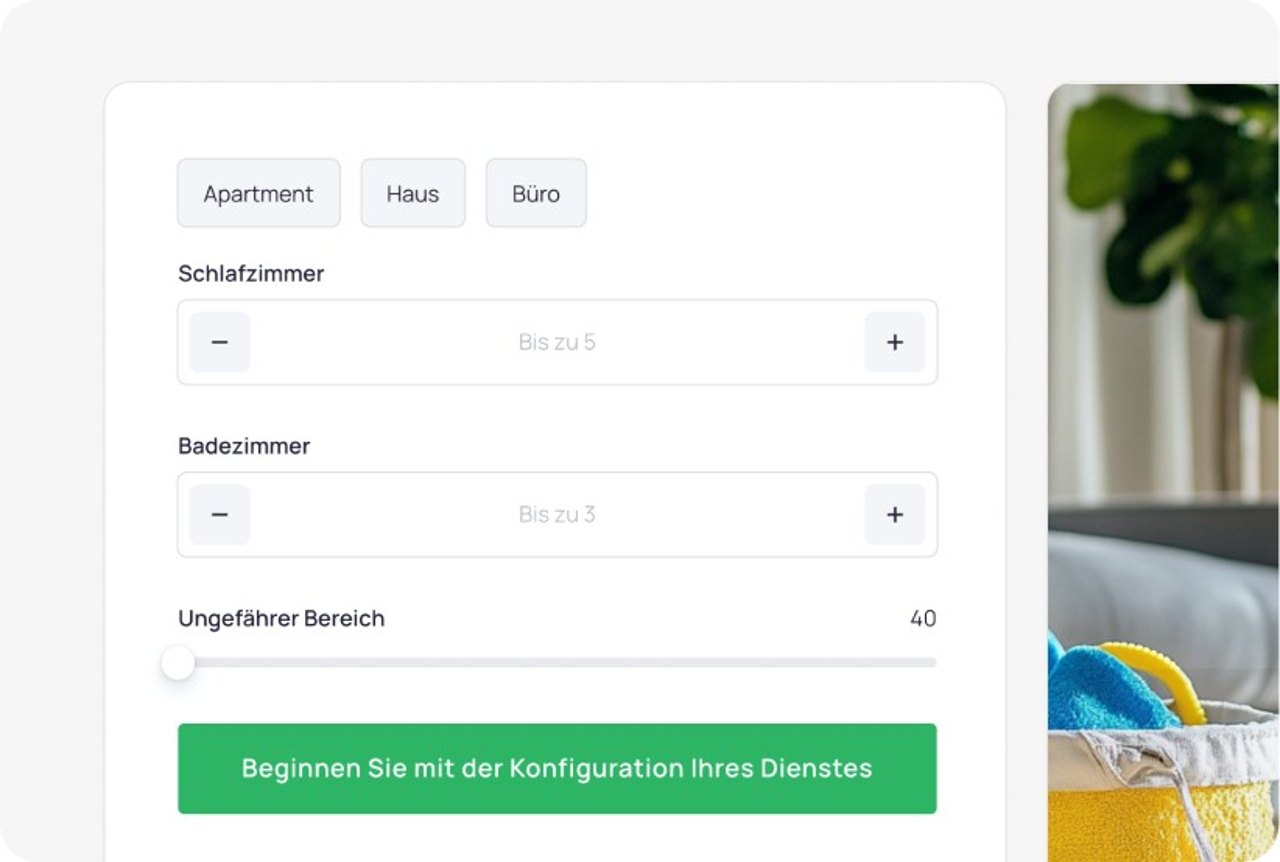Start configuration with the green Beginnen Sie button

pos(557,768)
